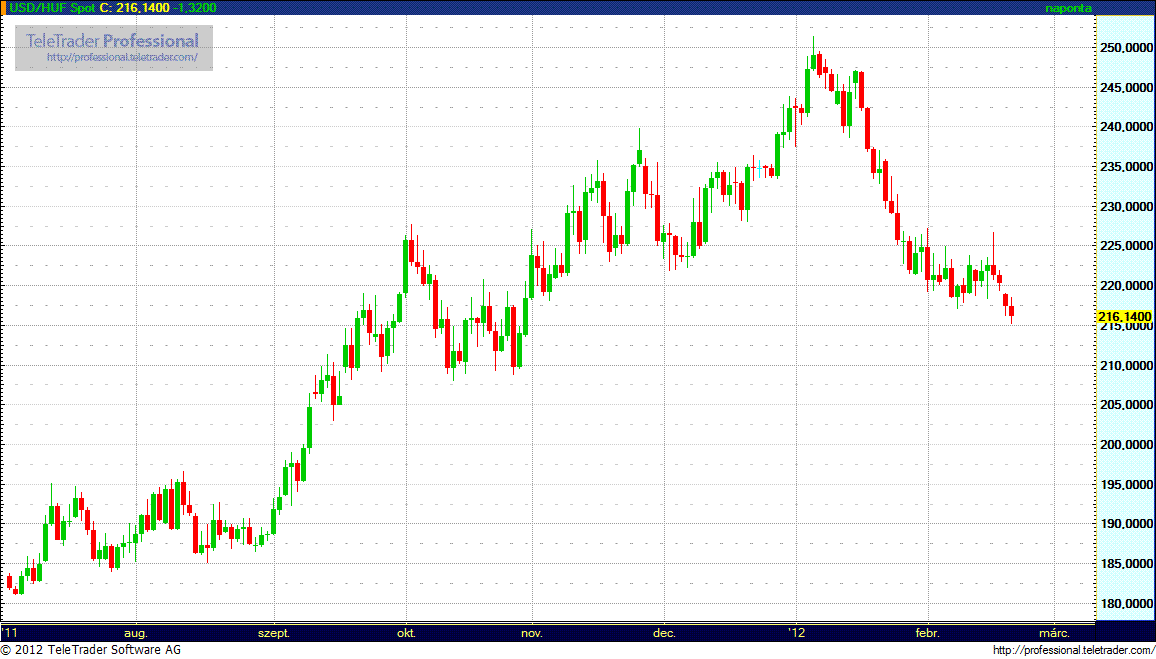Select the yellow 216,1400 current price marker
1156x659 pixels.
click(x=1124, y=316)
